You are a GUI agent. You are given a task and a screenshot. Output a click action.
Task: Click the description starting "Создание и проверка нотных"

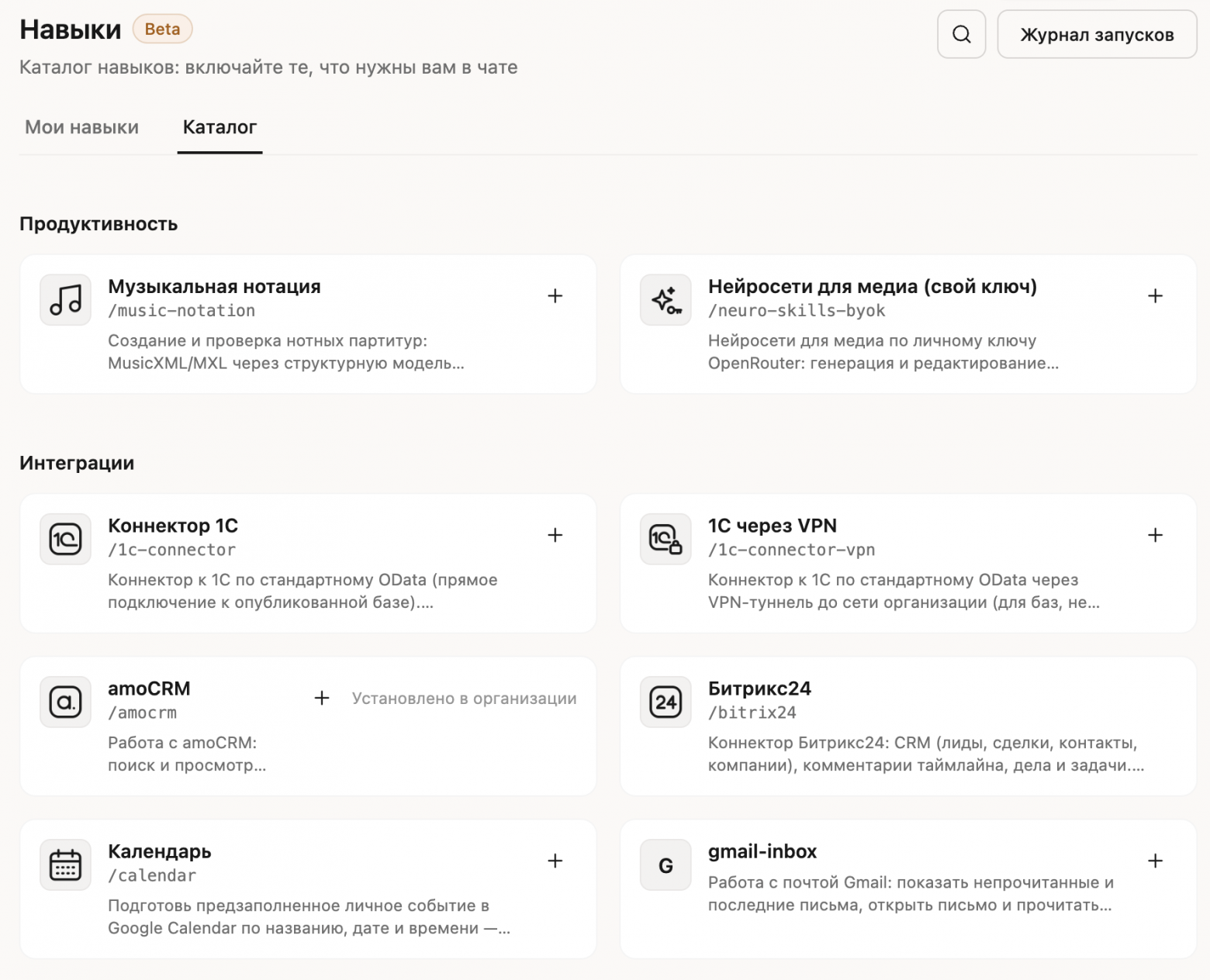286,352
